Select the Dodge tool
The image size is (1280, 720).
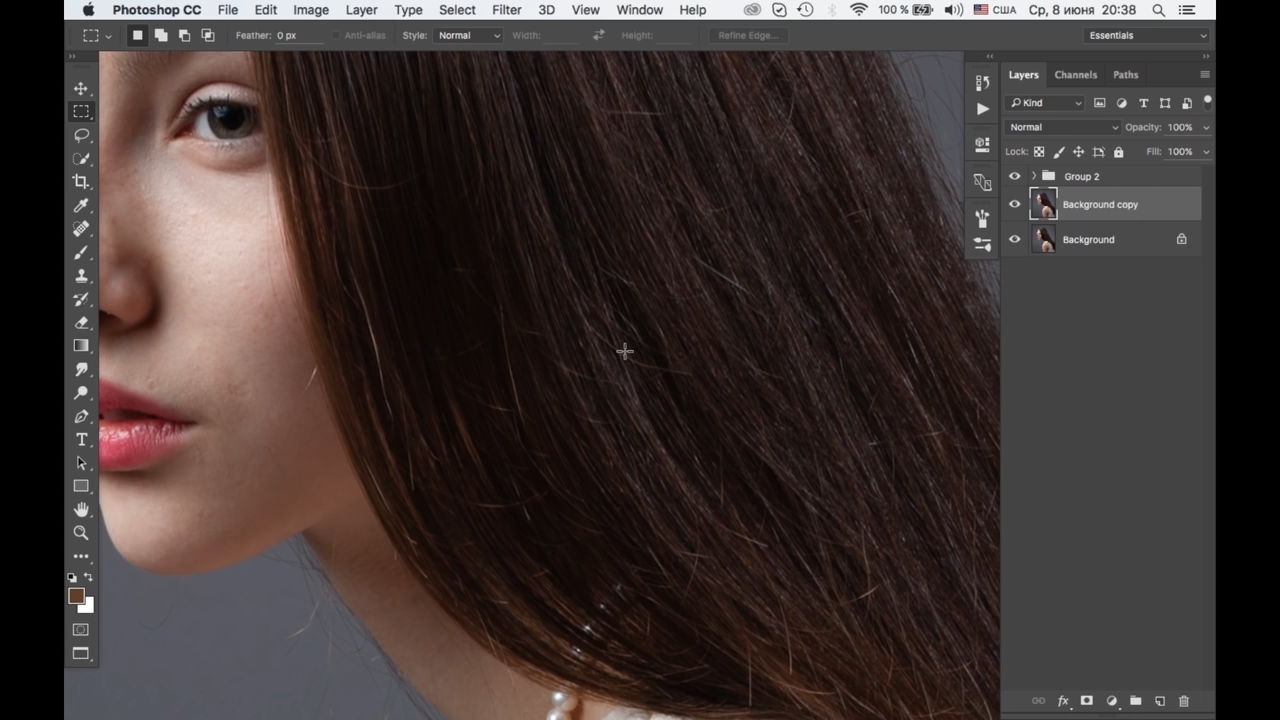(x=81, y=393)
